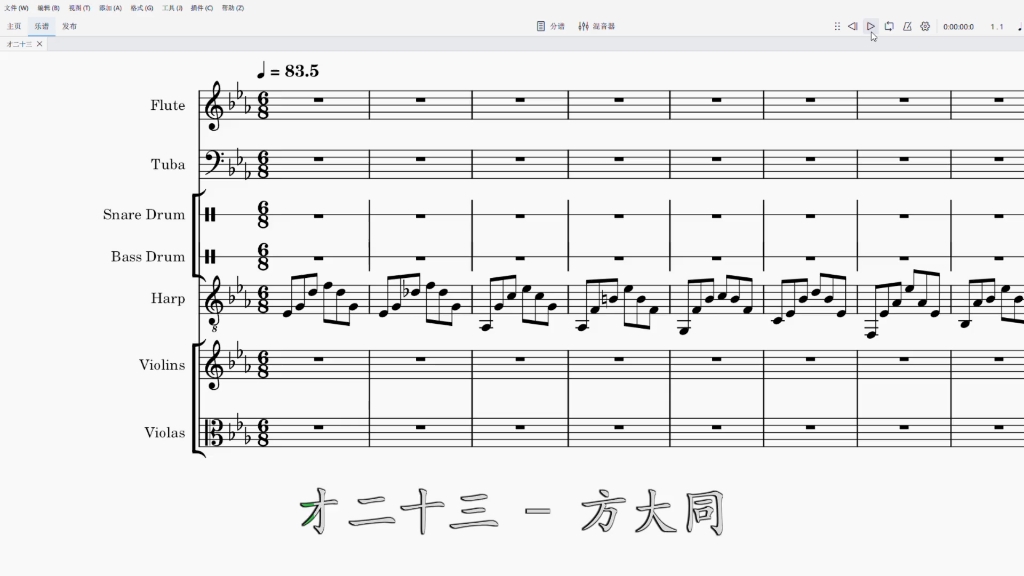Select the Bass Drum percussion clef

210,257
